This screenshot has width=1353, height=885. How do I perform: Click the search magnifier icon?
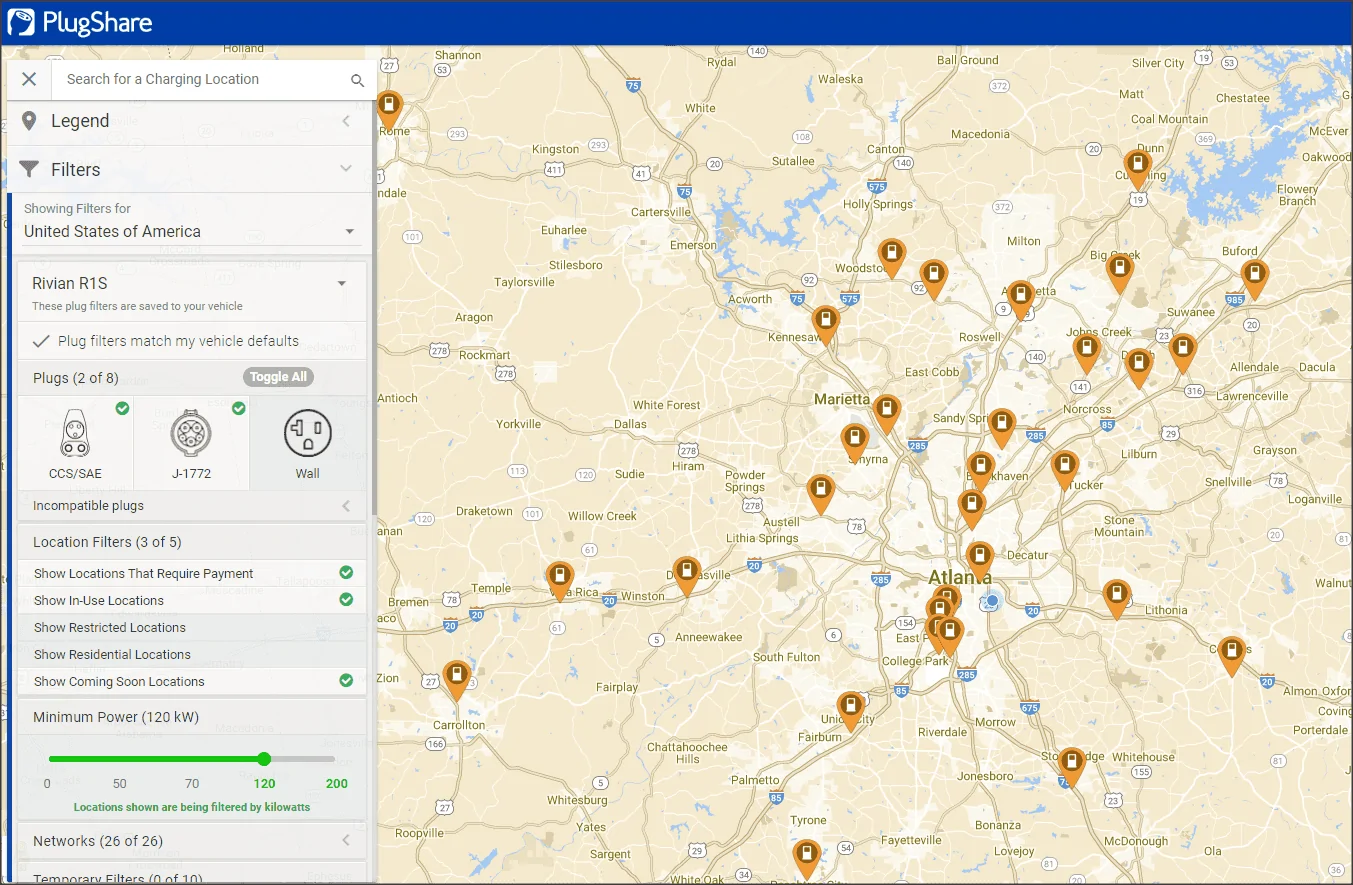coord(357,80)
